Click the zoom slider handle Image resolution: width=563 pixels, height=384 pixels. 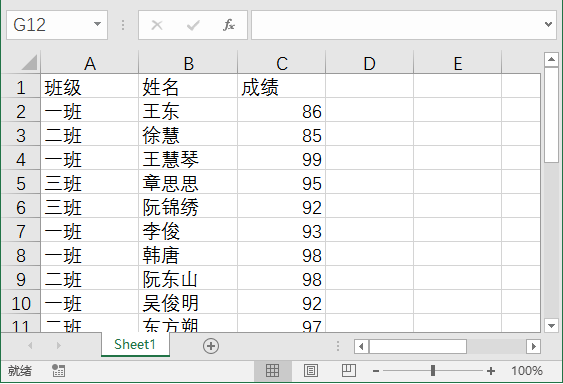tap(433, 370)
